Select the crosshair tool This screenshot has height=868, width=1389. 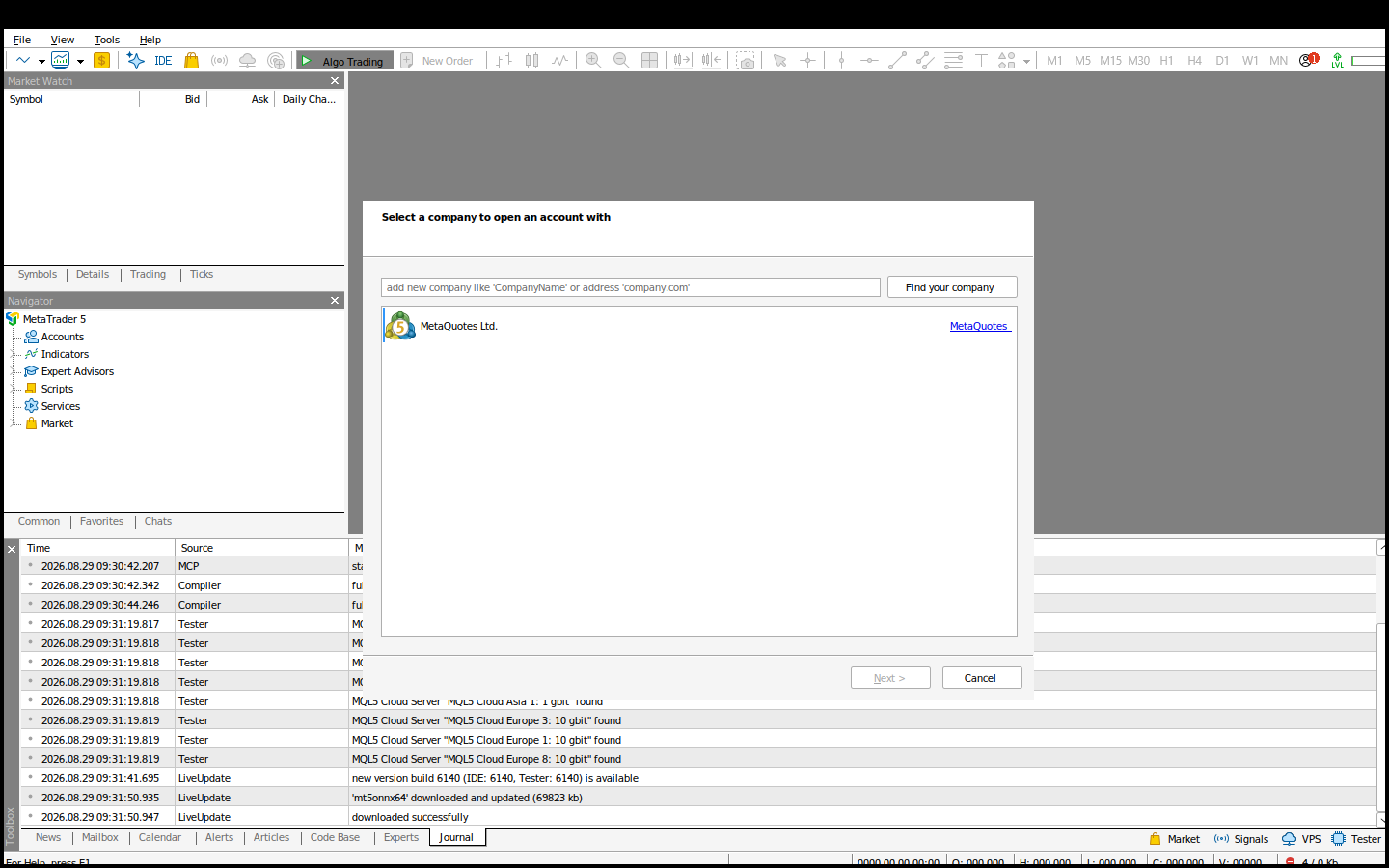click(x=807, y=60)
